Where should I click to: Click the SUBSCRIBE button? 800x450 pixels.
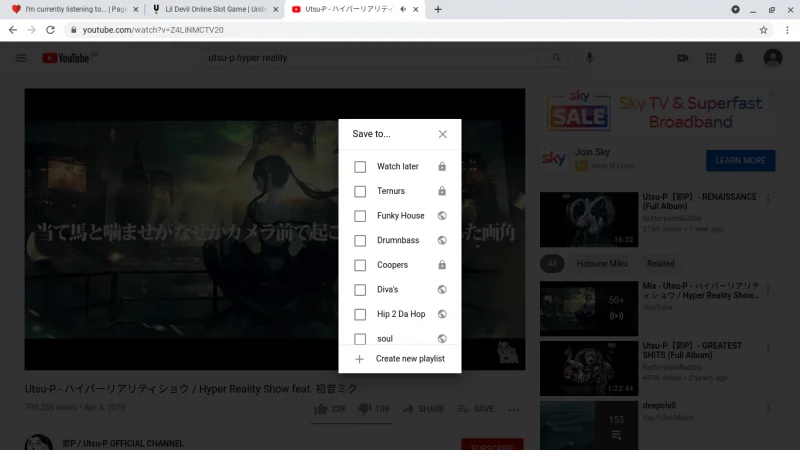[x=492, y=444]
